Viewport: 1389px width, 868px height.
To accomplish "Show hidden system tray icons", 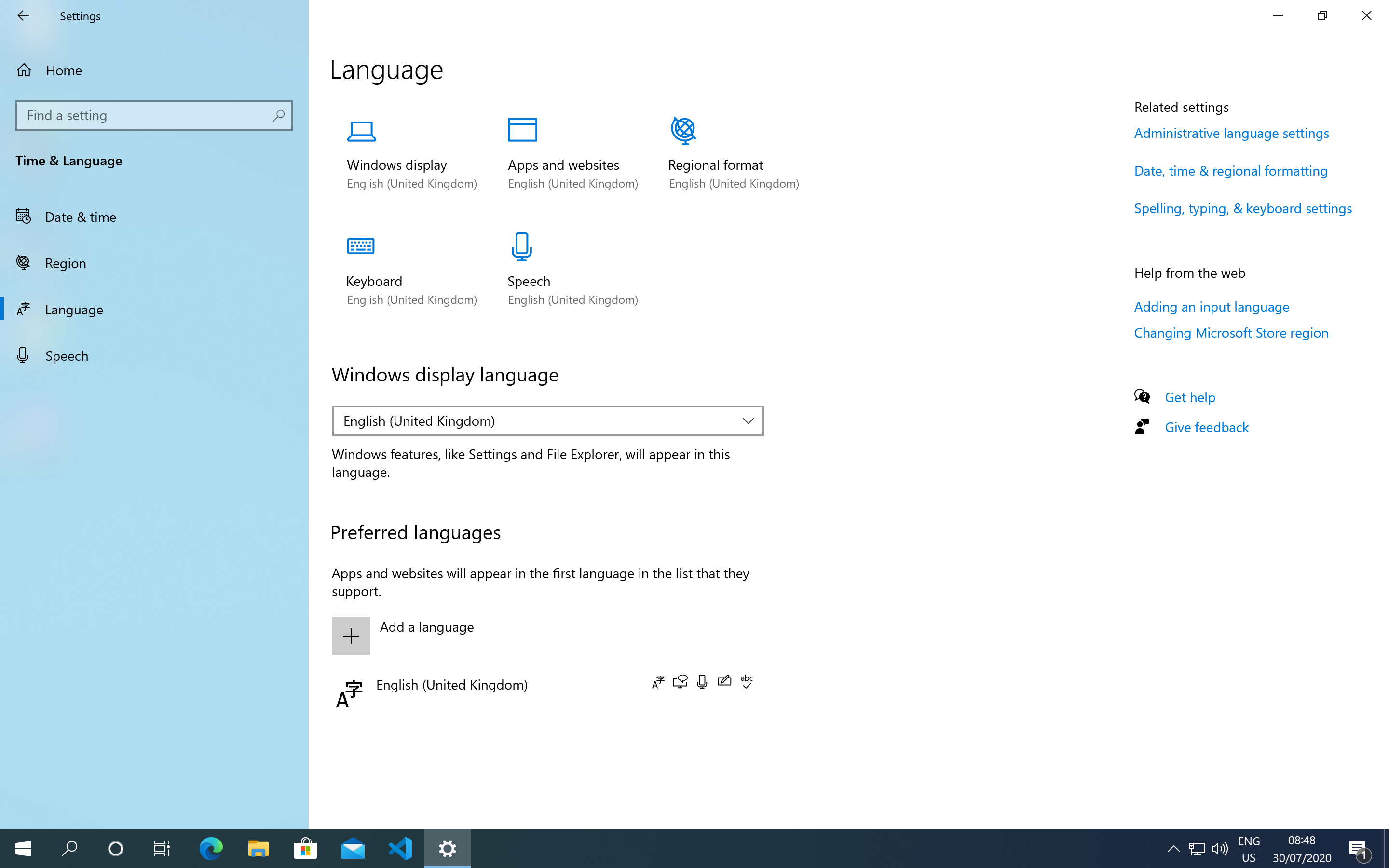I will [1173, 849].
